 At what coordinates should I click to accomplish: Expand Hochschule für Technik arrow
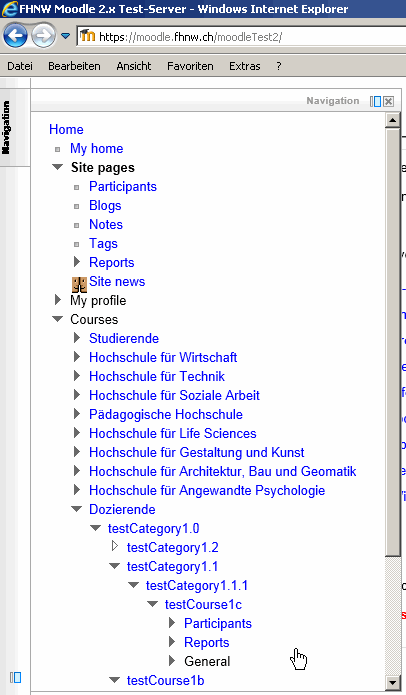coord(77,376)
